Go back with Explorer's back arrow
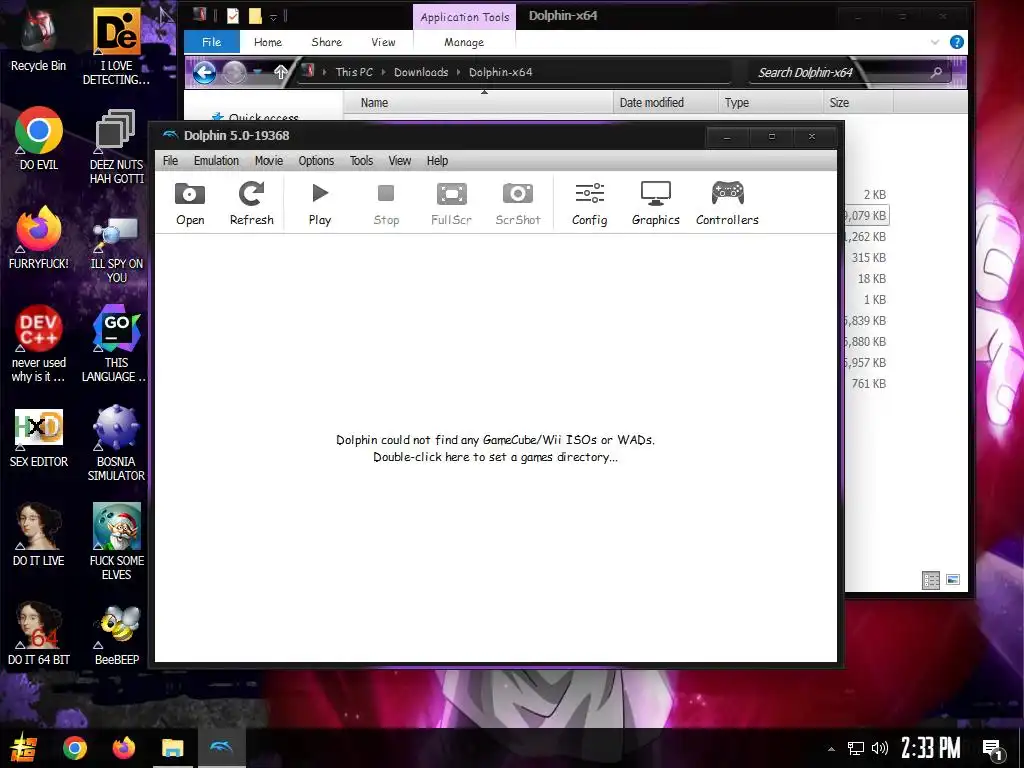1024x768 pixels. pos(204,72)
